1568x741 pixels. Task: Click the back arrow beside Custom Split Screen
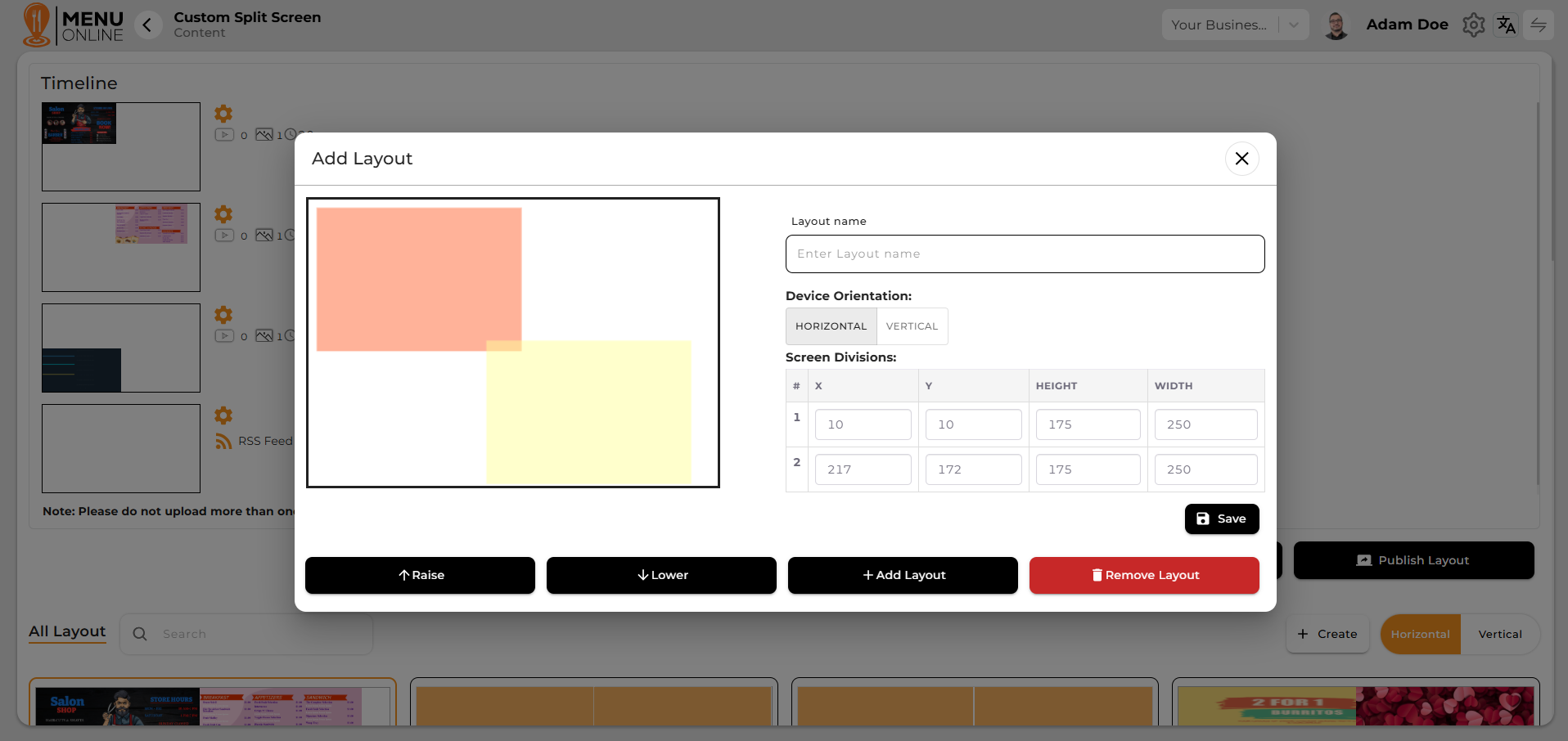pyautogui.click(x=147, y=25)
